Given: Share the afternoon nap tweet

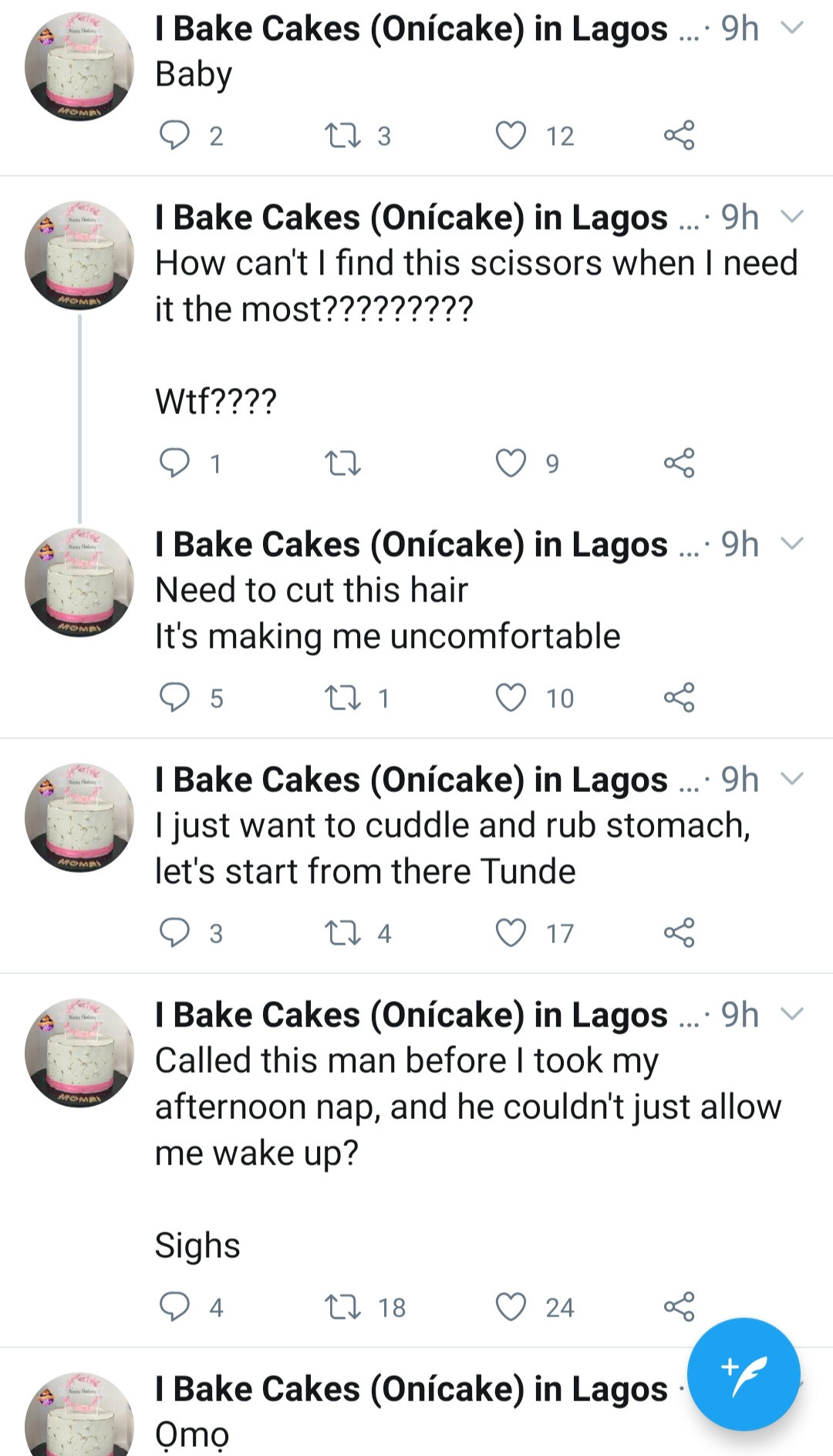Looking at the screenshot, I should point(679,1307).
